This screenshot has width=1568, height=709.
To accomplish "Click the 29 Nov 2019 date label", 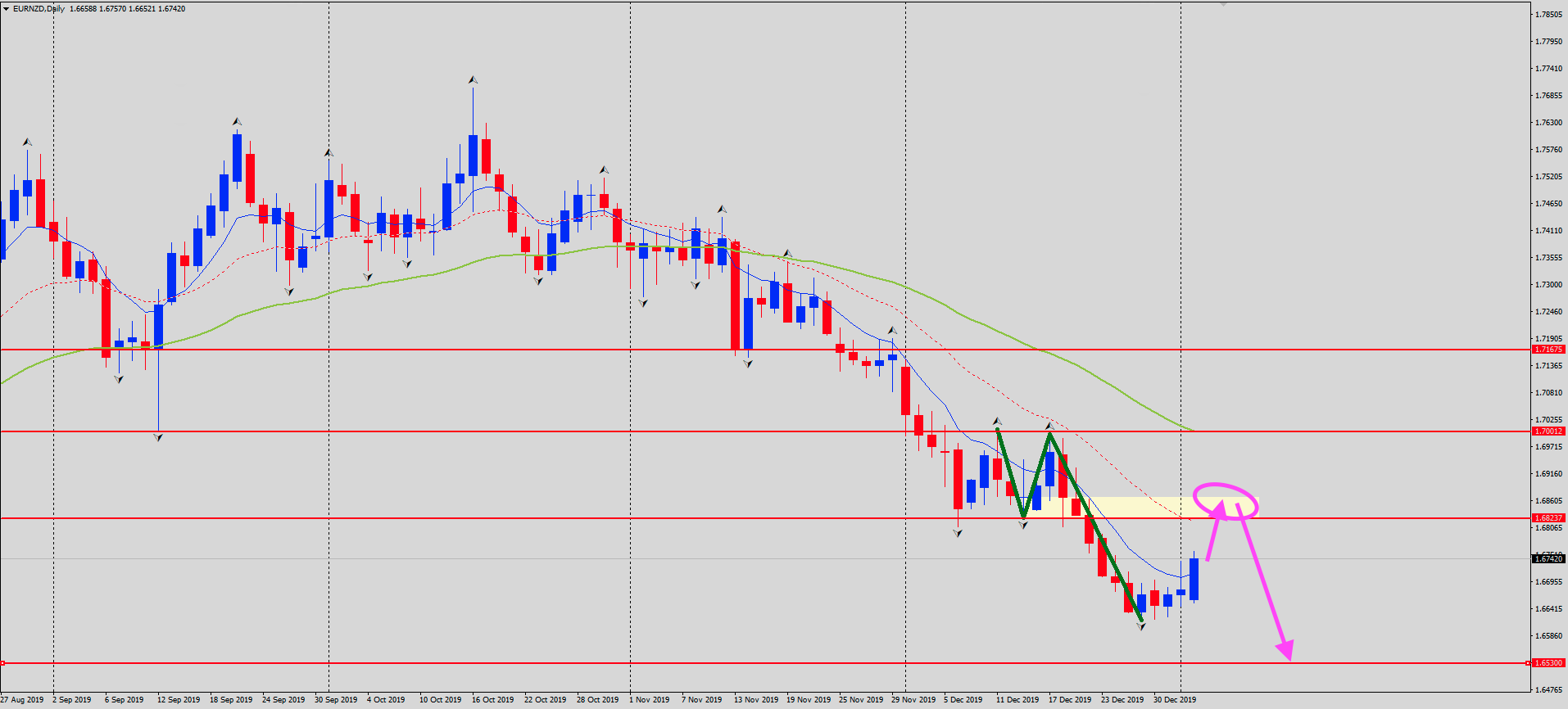I will (x=913, y=700).
